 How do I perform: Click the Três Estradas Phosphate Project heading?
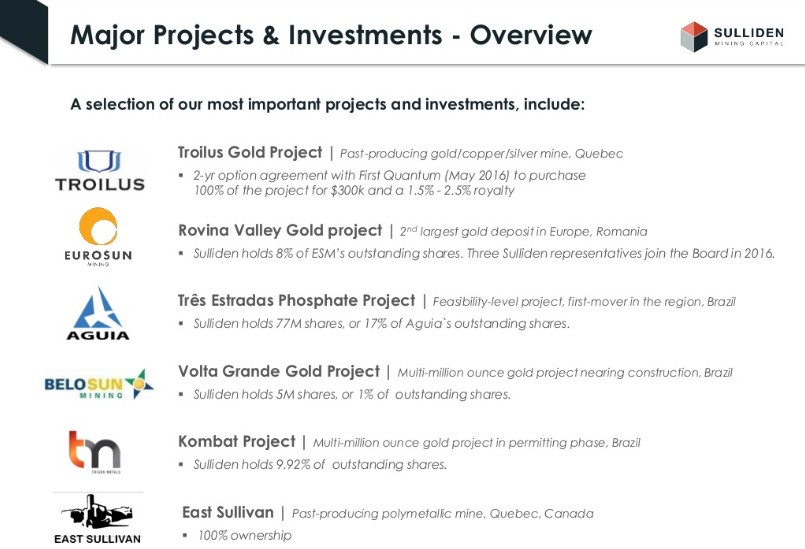pyautogui.click(x=296, y=301)
